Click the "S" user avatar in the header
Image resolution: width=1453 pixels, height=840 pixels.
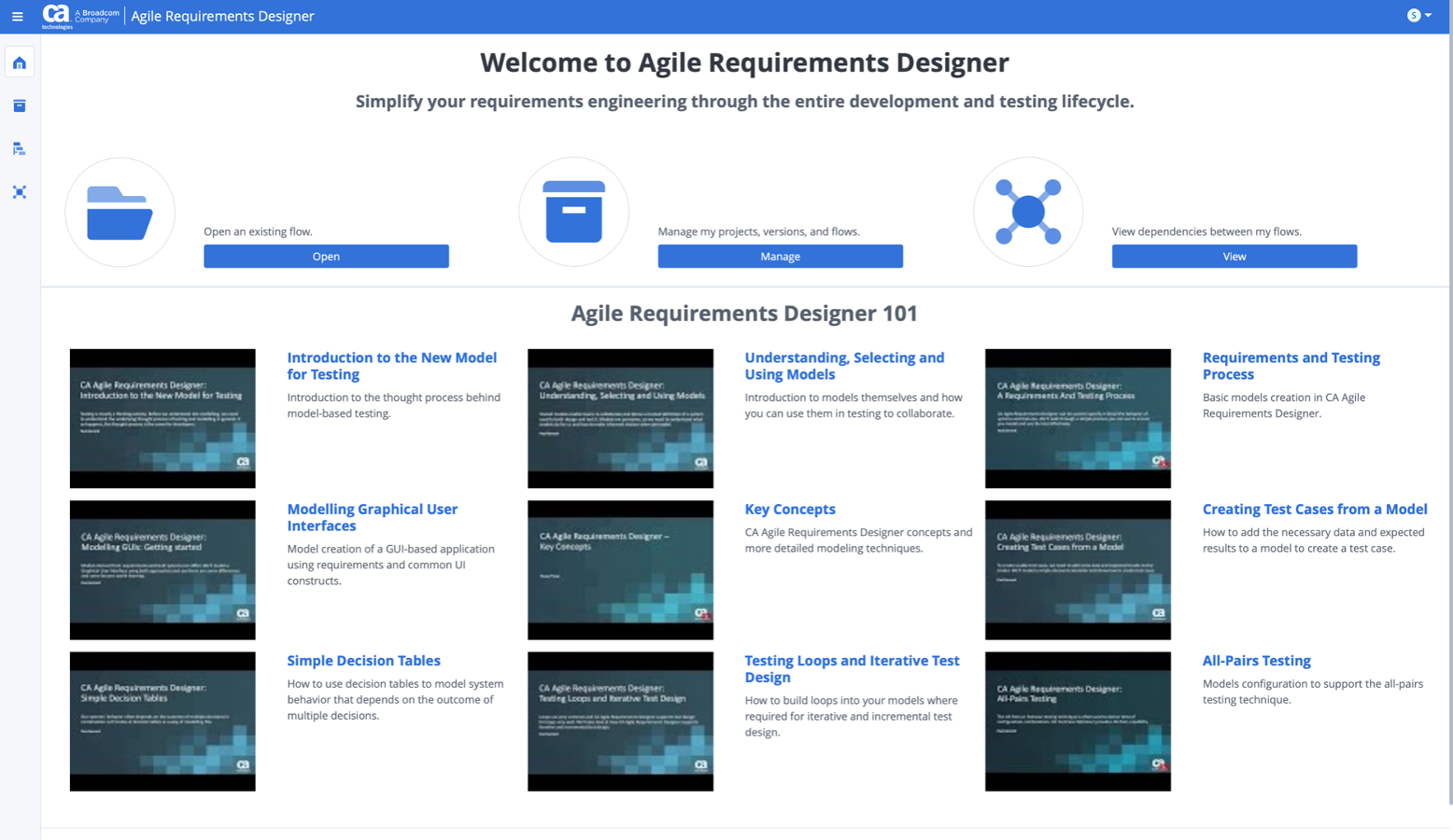point(1413,15)
